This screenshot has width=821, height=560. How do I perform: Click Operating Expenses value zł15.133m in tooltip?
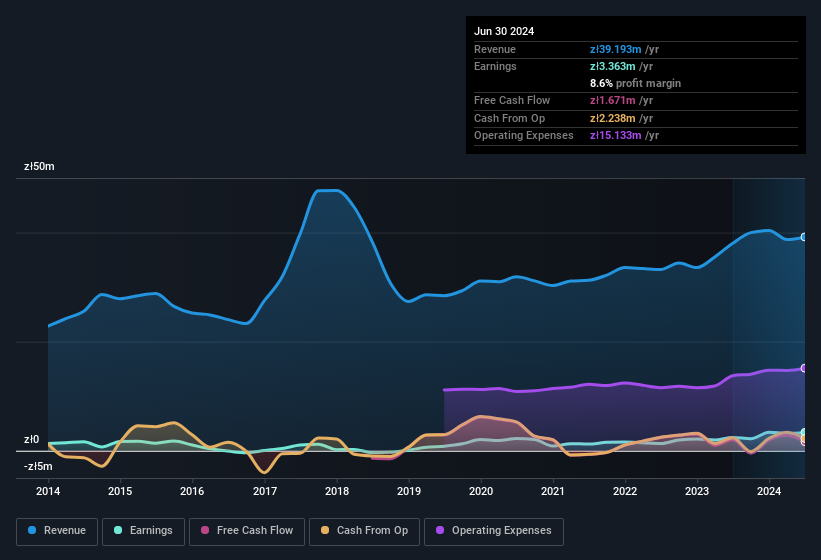coord(616,135)
